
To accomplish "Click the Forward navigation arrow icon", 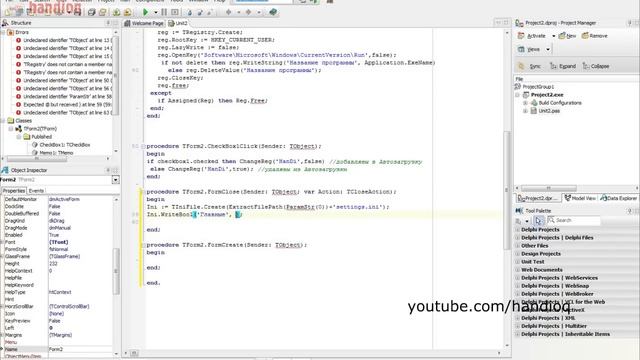I will (x=248, y=12).
